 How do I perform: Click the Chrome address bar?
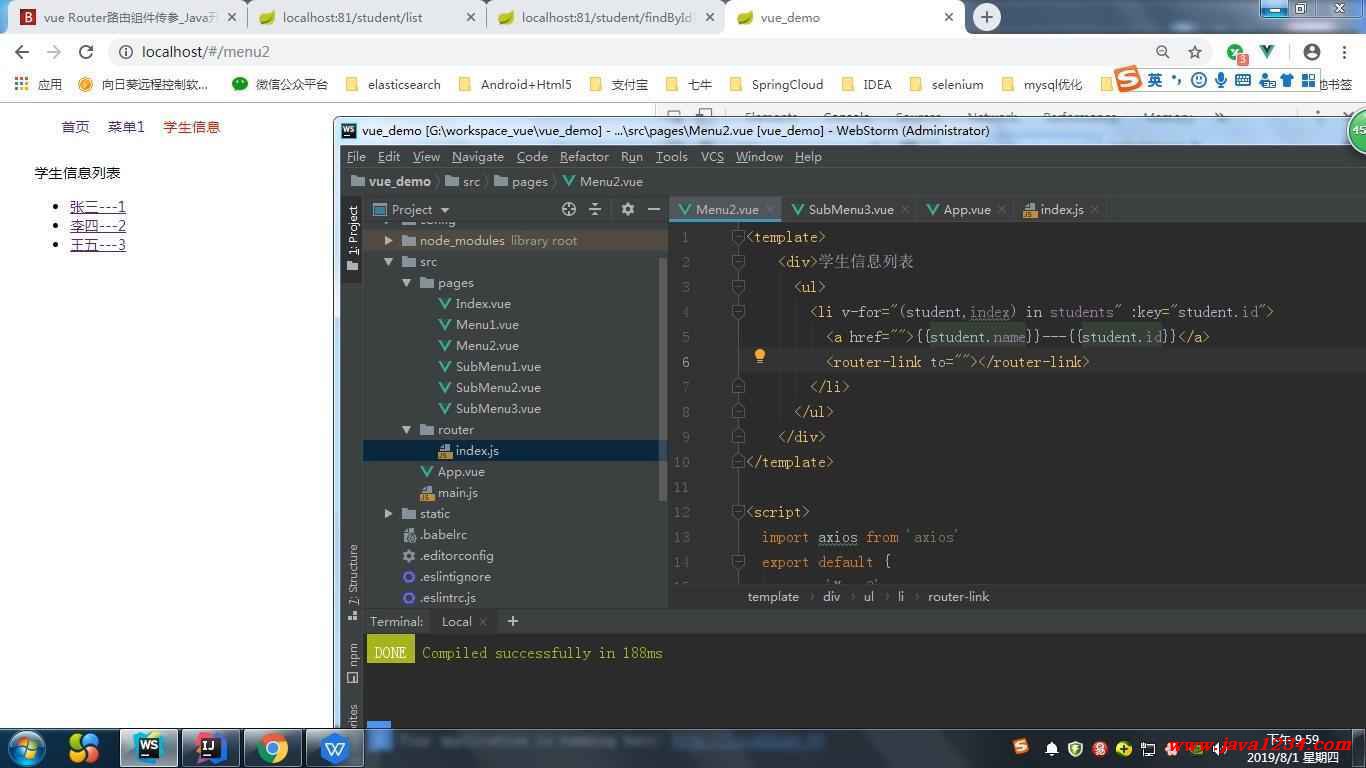click(x=640, y=52)
